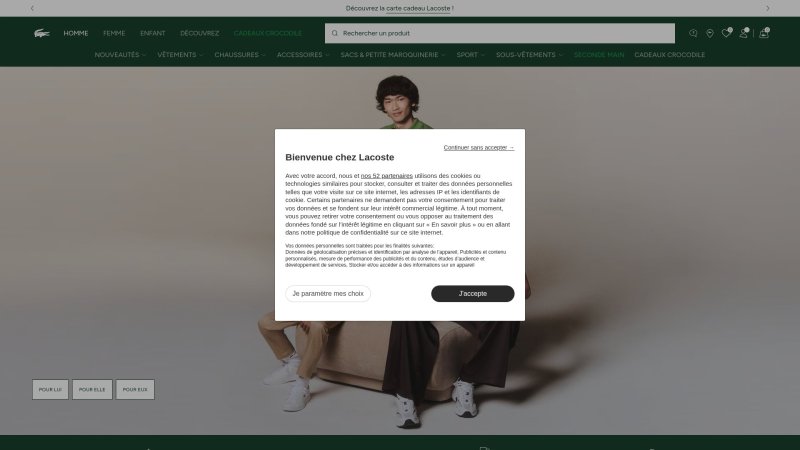
Task: Click the search magnifier icon
Action: [335, 33]
